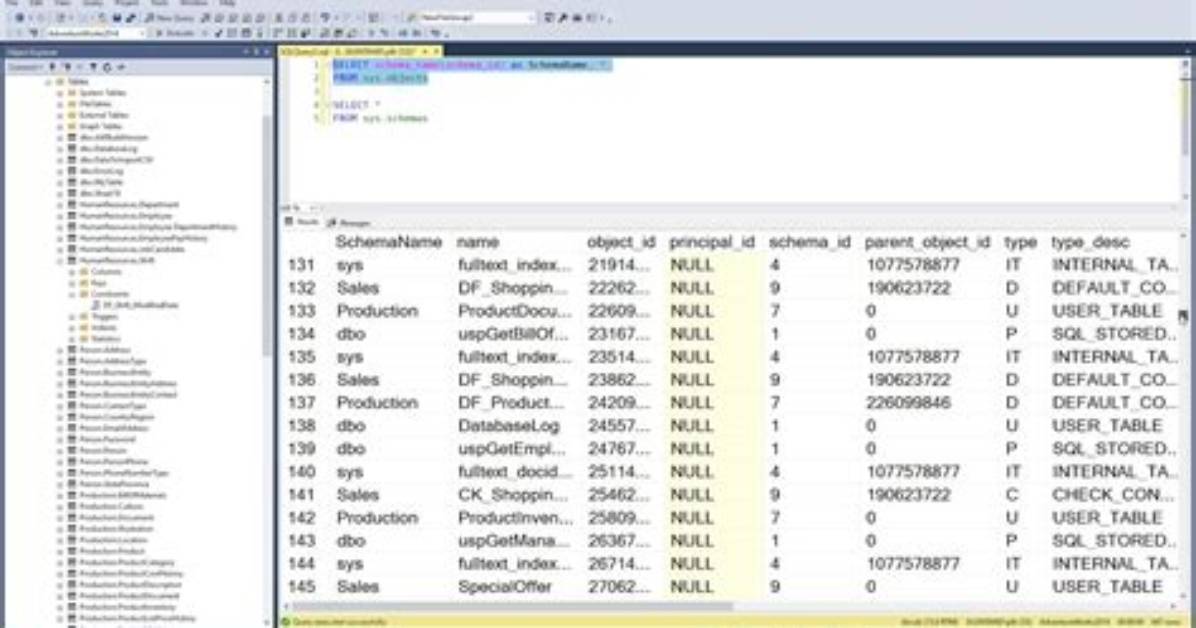This screenshot has width=1196, height=628.
Task: Click the horizontal scrollbar of the results grid
Action: pyautogui.click(x=511, y=607)
